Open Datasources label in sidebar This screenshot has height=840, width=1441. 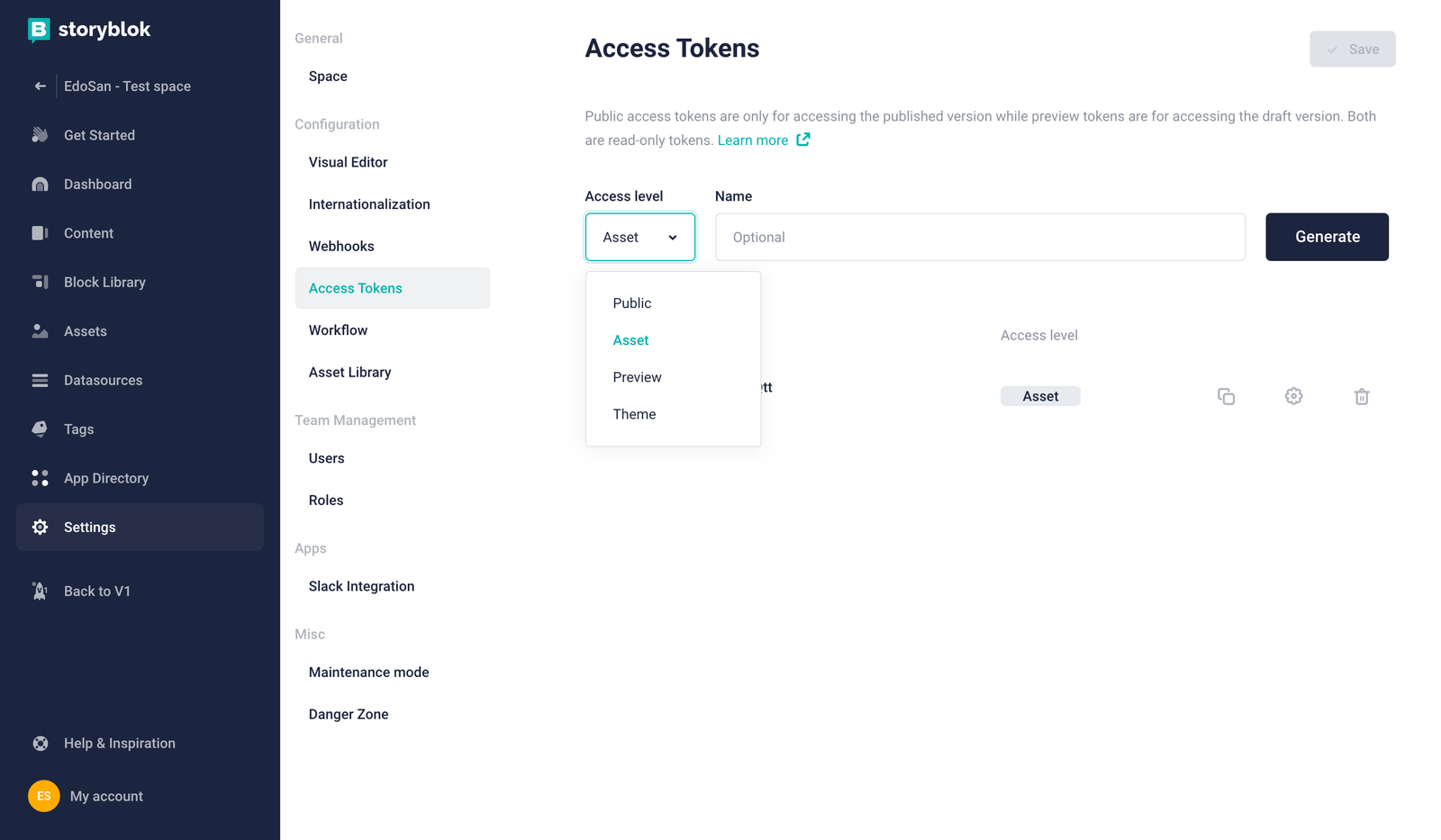[103, 380]
